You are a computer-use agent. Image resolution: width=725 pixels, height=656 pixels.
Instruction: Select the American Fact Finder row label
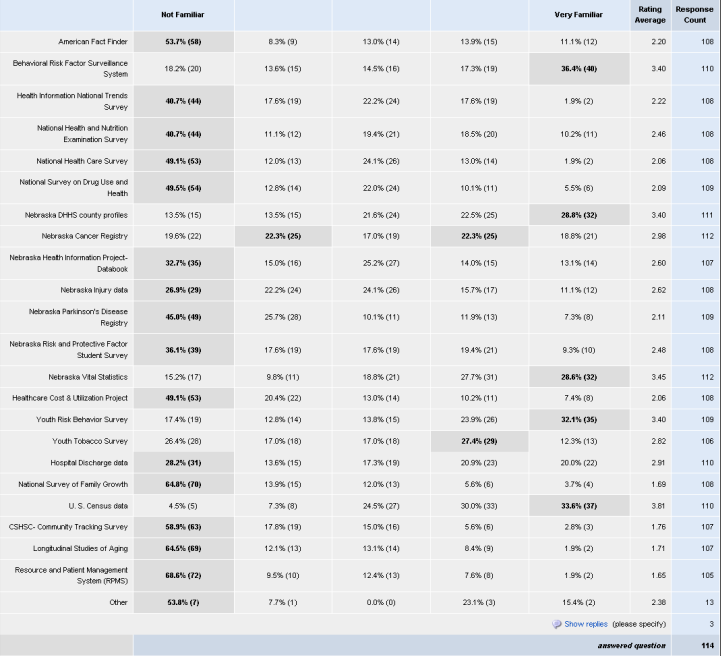(x=93, y=42)
